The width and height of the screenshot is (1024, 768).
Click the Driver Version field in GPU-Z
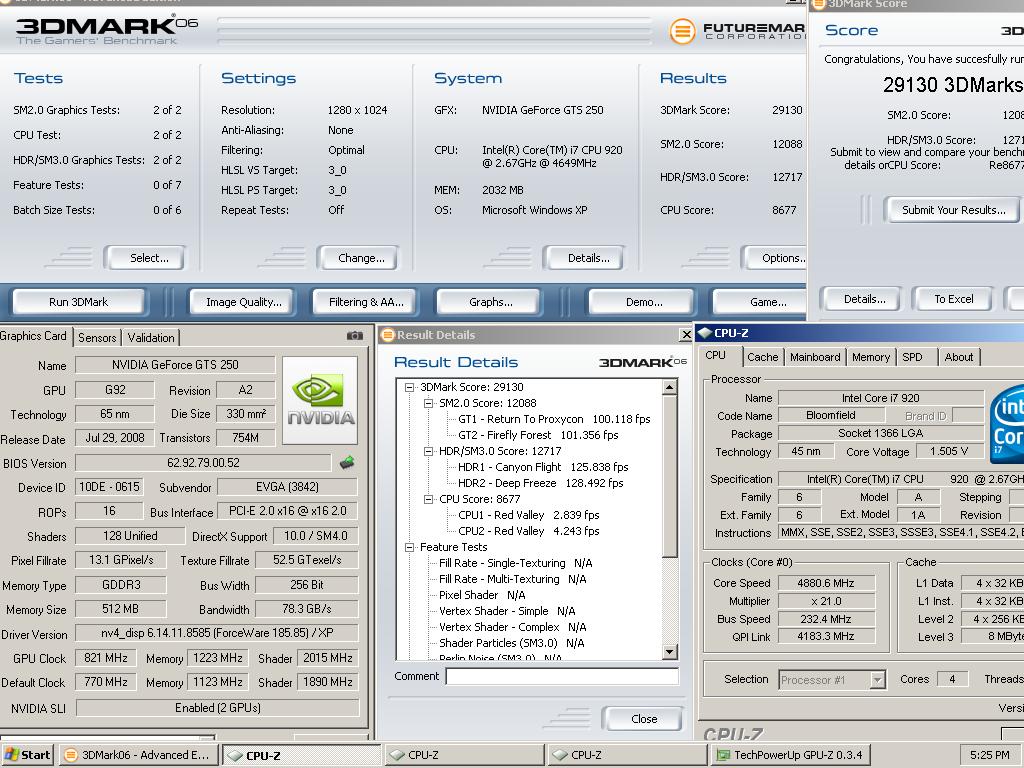[217, 633]
